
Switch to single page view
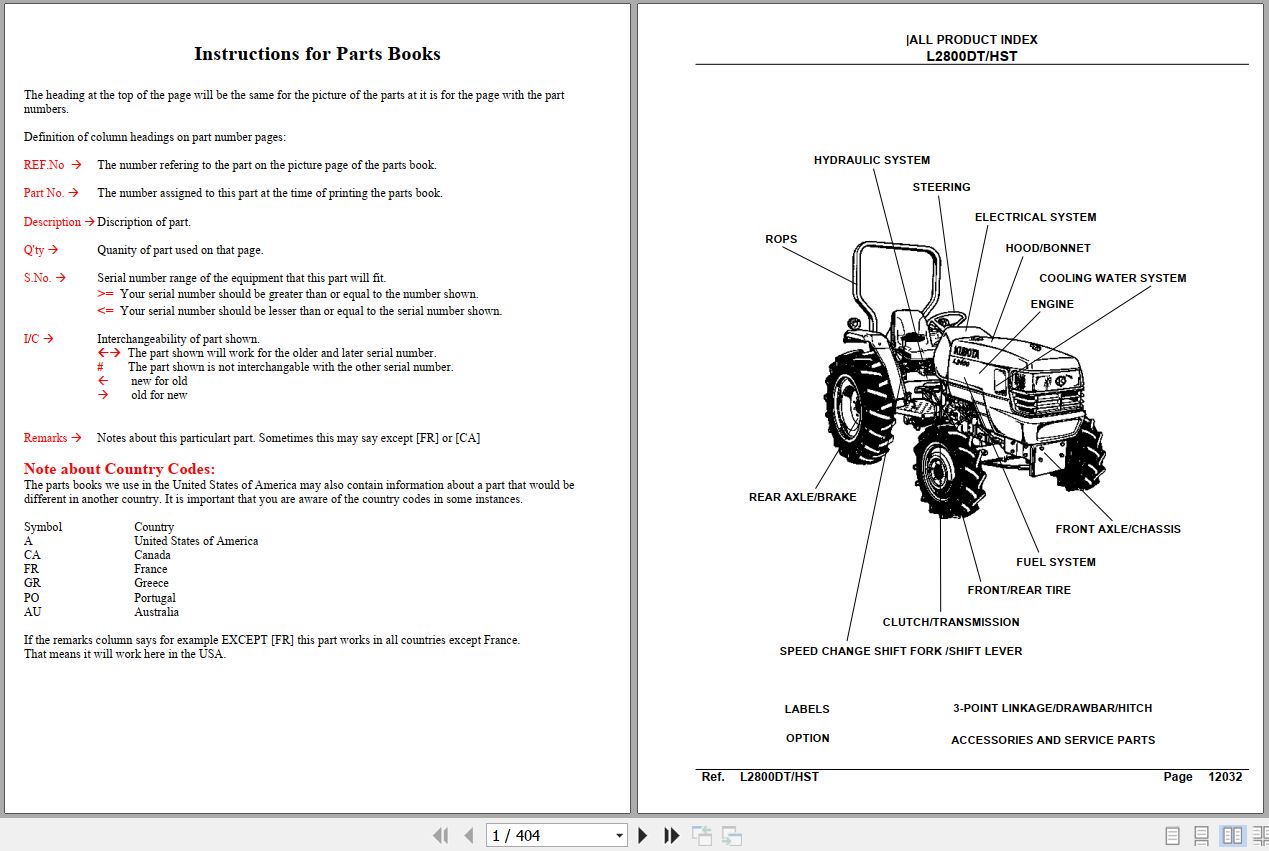point(1173,836)
